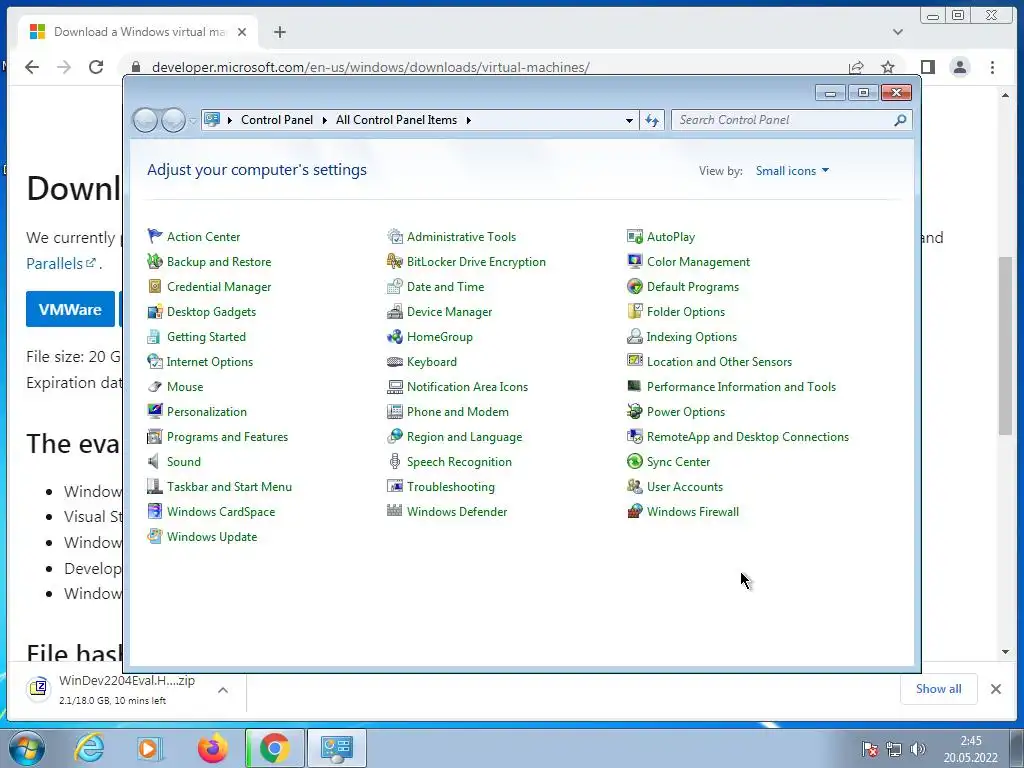Open the Default Programs icon
This screenshot has width=1024, height=768.
[635, 286]
